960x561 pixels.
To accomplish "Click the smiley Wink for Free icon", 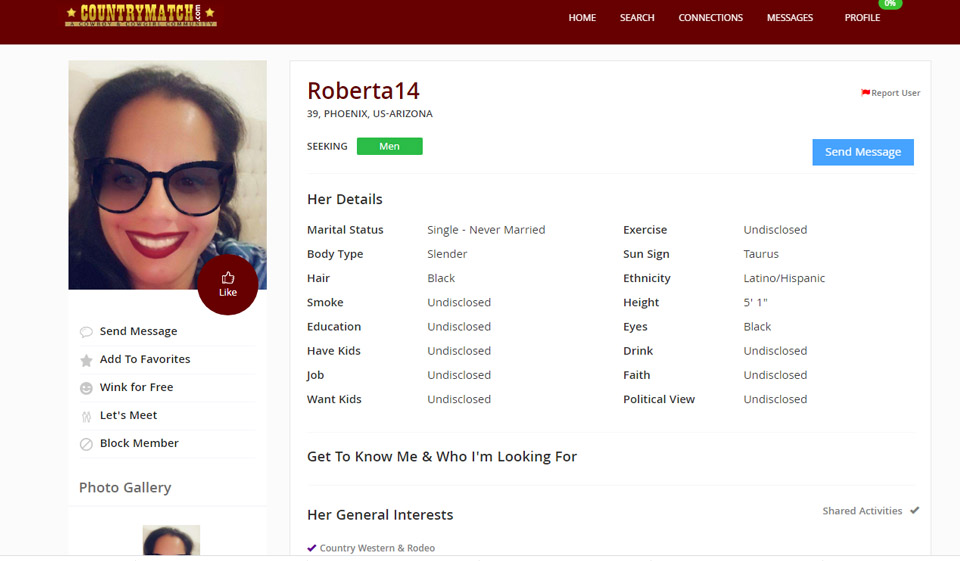I will click(86, 388).
